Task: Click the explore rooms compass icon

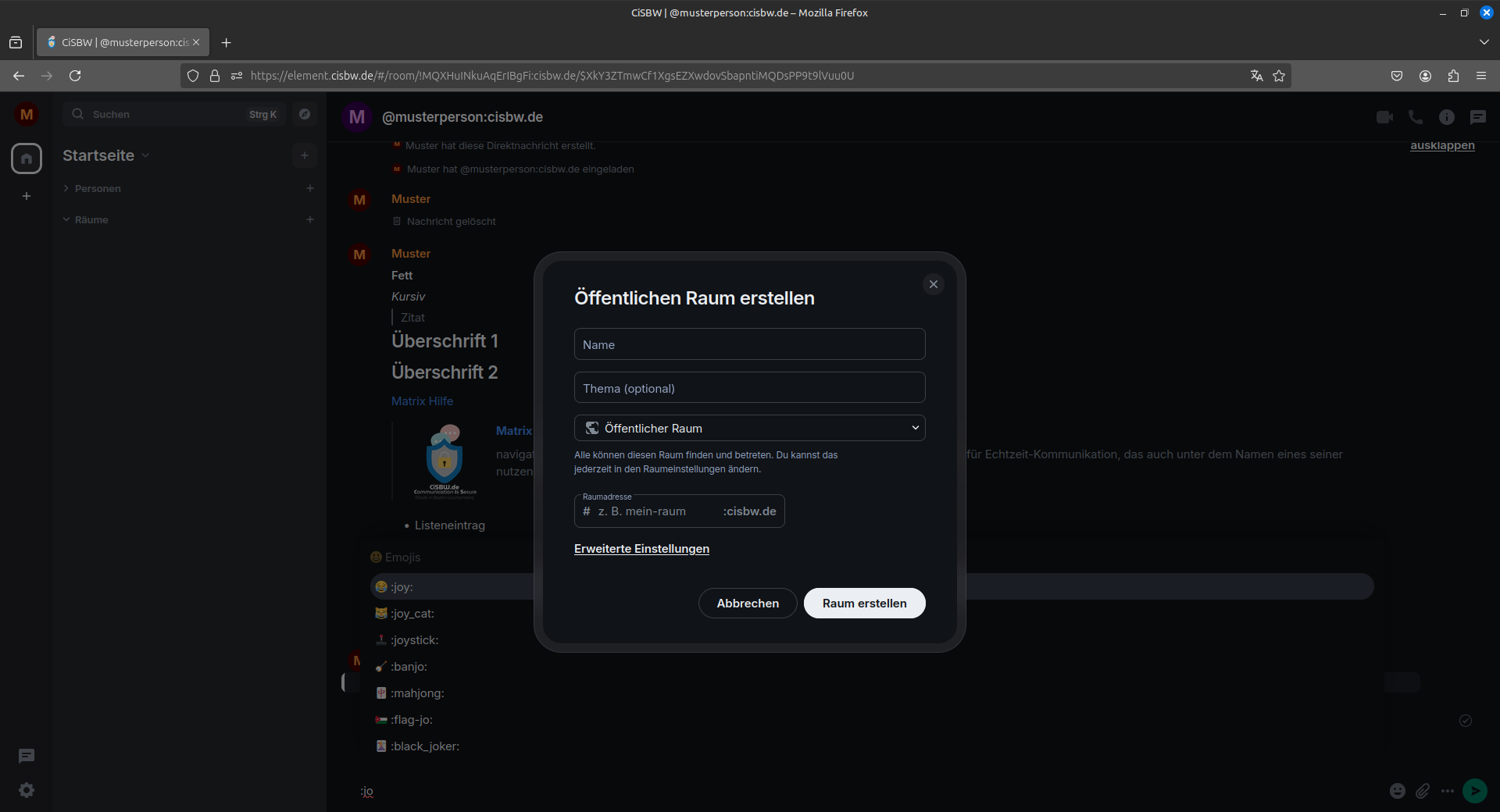Action: [305, 114]
